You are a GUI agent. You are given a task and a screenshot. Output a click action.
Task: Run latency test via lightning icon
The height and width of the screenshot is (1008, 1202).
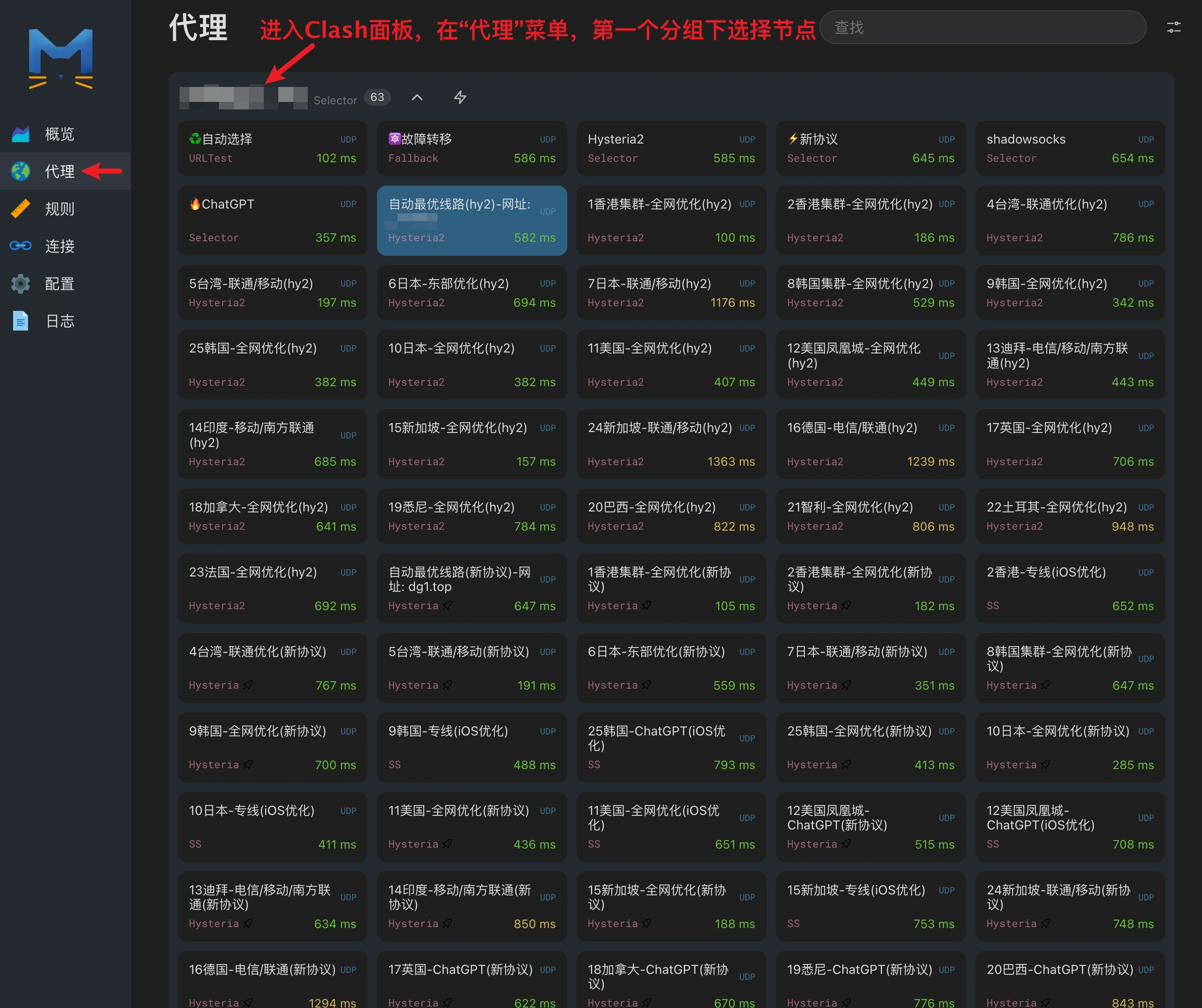[x=460, y=97]
